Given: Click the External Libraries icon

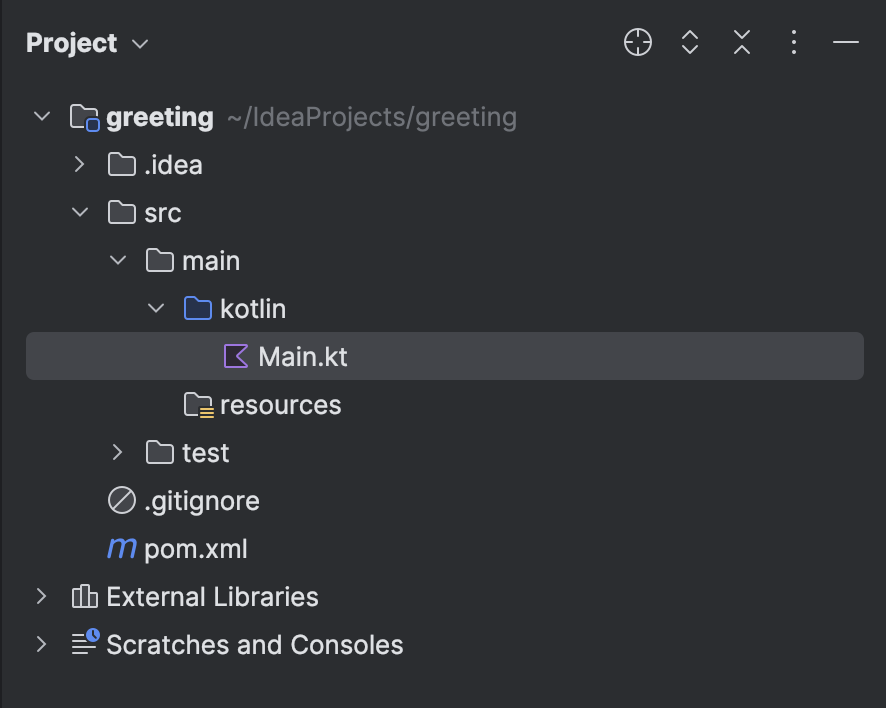Looking at the screenshot, I should [84, 597].
